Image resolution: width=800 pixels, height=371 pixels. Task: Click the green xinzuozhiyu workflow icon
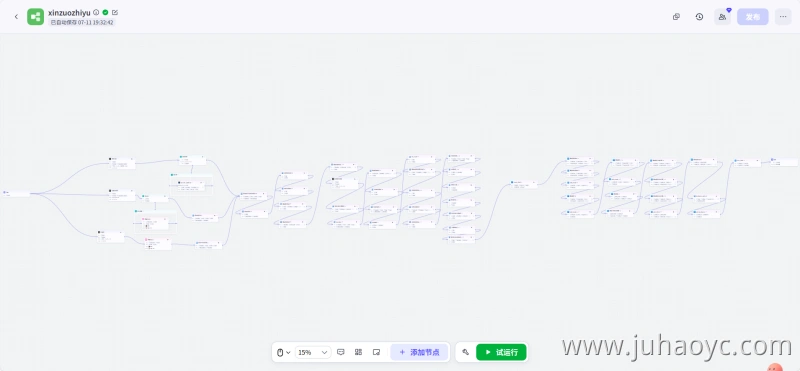36,17
